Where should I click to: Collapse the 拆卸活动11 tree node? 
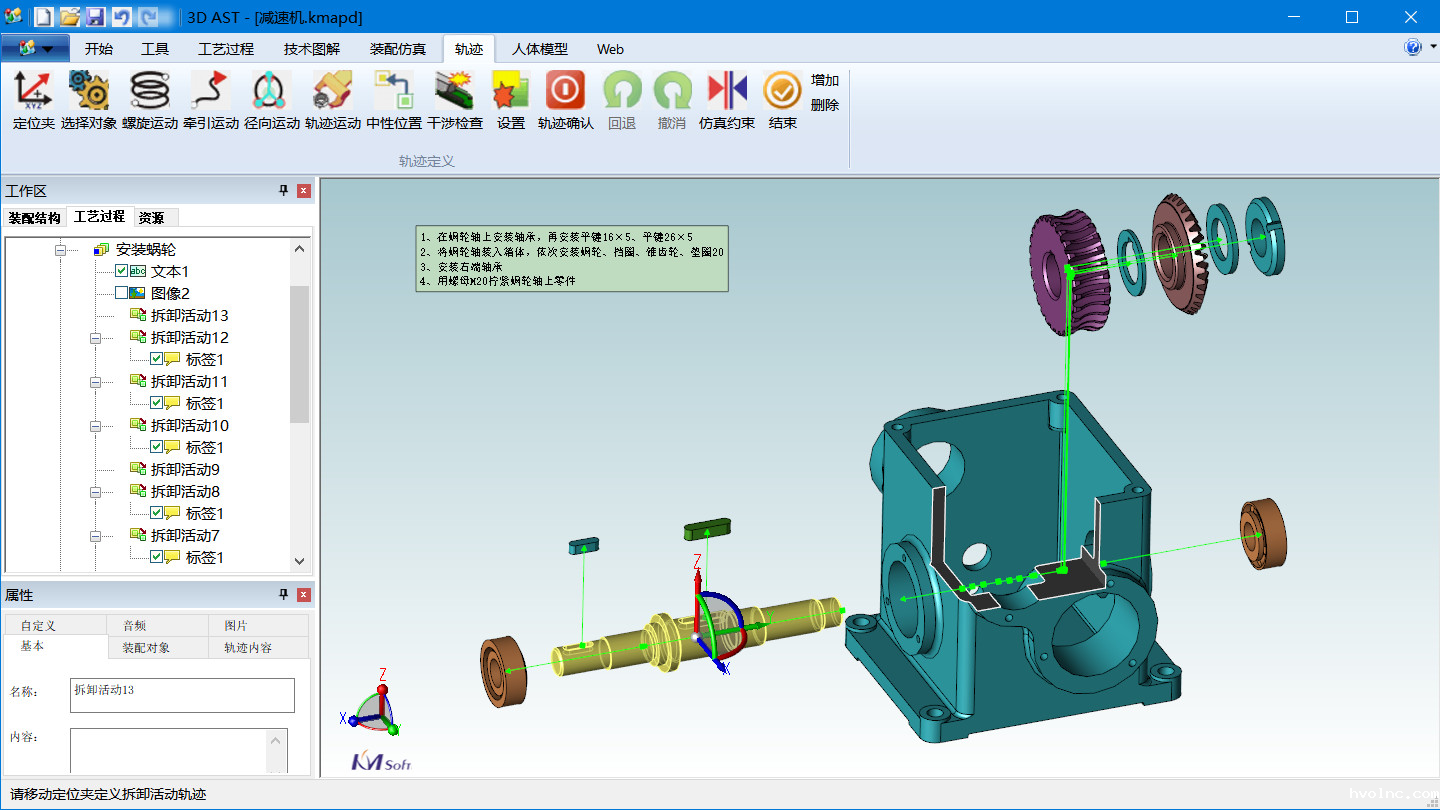[x=96, y=382]
